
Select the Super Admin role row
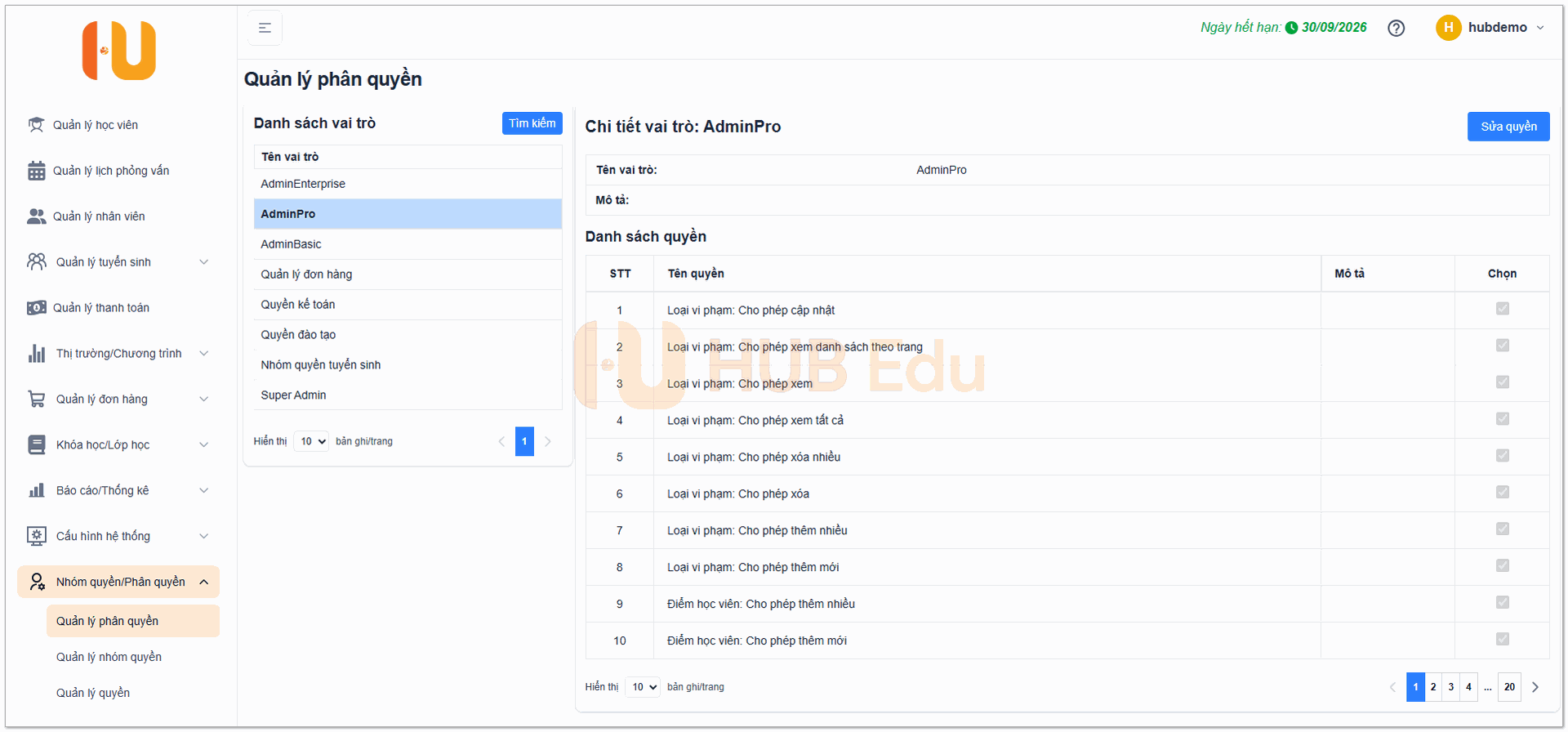pyautogui.click(x=293, y=395)
